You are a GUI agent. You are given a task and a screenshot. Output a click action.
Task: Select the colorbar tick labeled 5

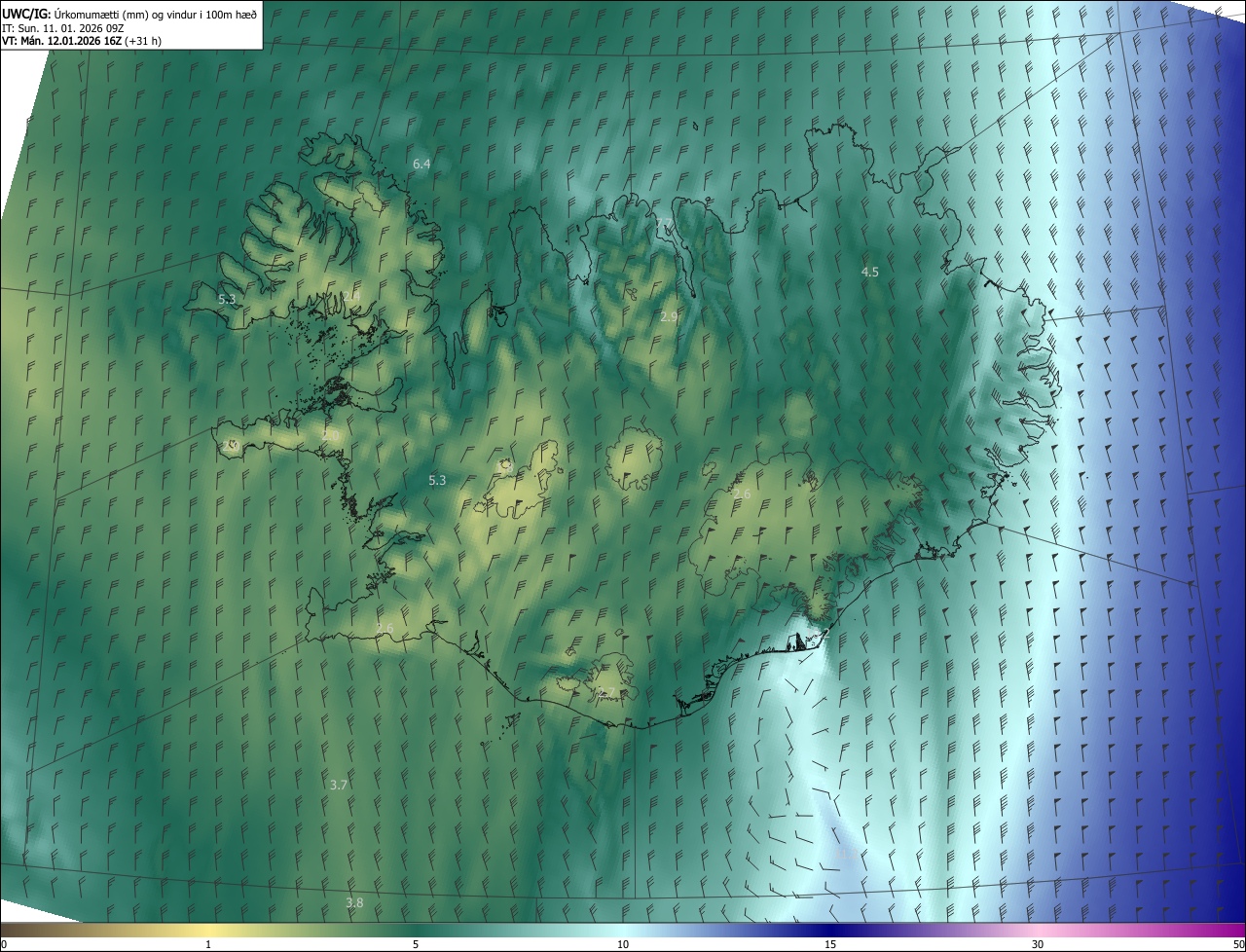(x=416, y=944)
